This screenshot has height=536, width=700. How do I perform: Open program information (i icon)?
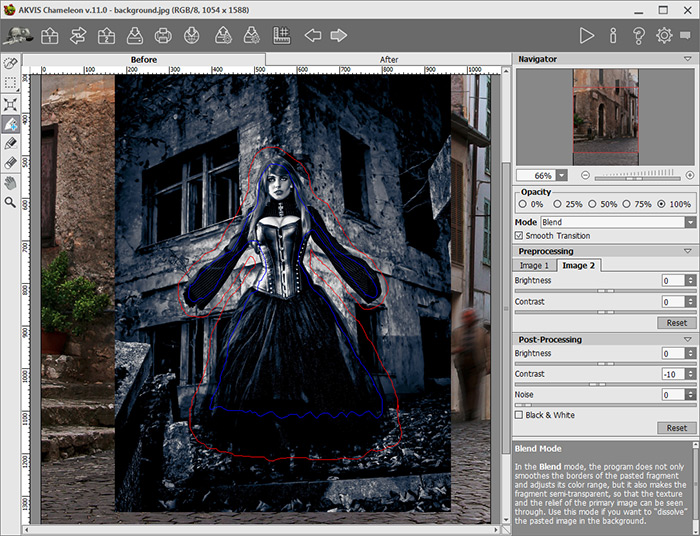point(613,36)
